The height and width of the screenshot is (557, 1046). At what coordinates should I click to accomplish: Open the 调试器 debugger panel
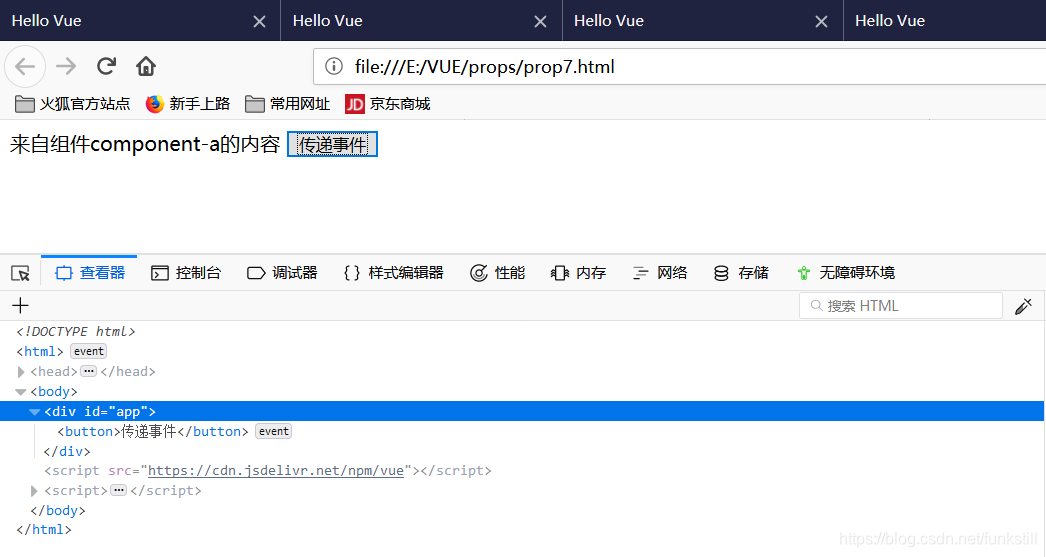[x=282, y=272]
